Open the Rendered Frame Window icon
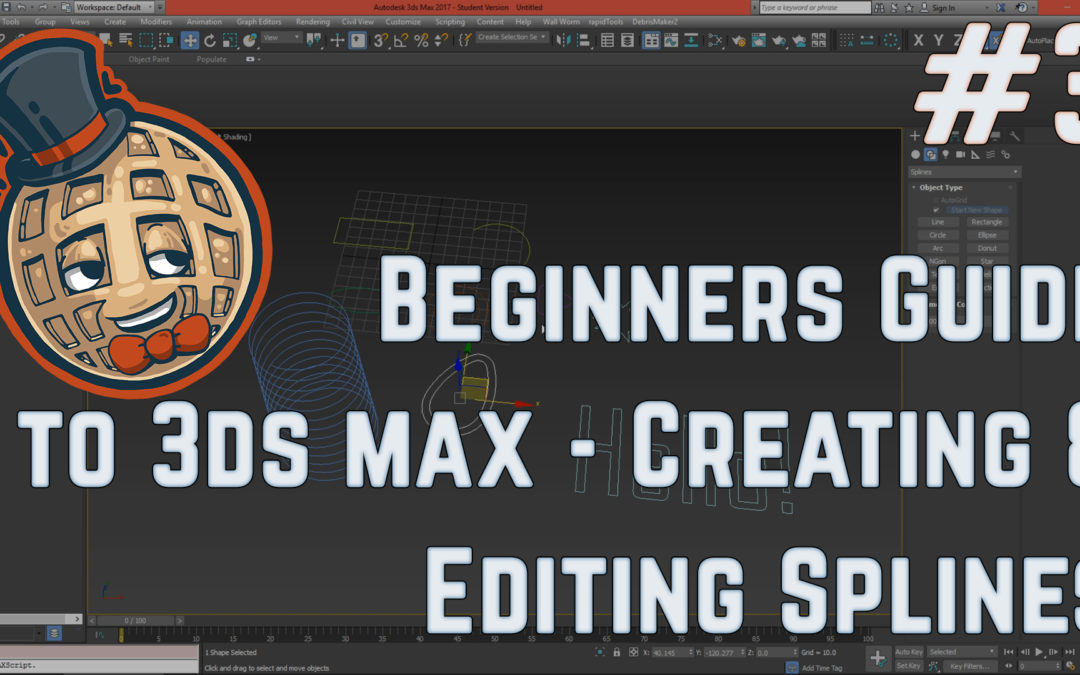This screenshot has width=1080, height=675. coord(759,41)
